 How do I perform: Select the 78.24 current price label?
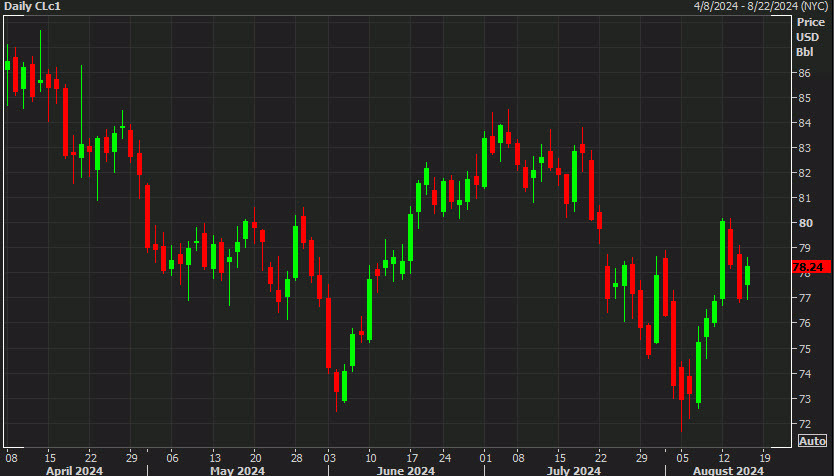pyautogui.click(x=810, y=267)
